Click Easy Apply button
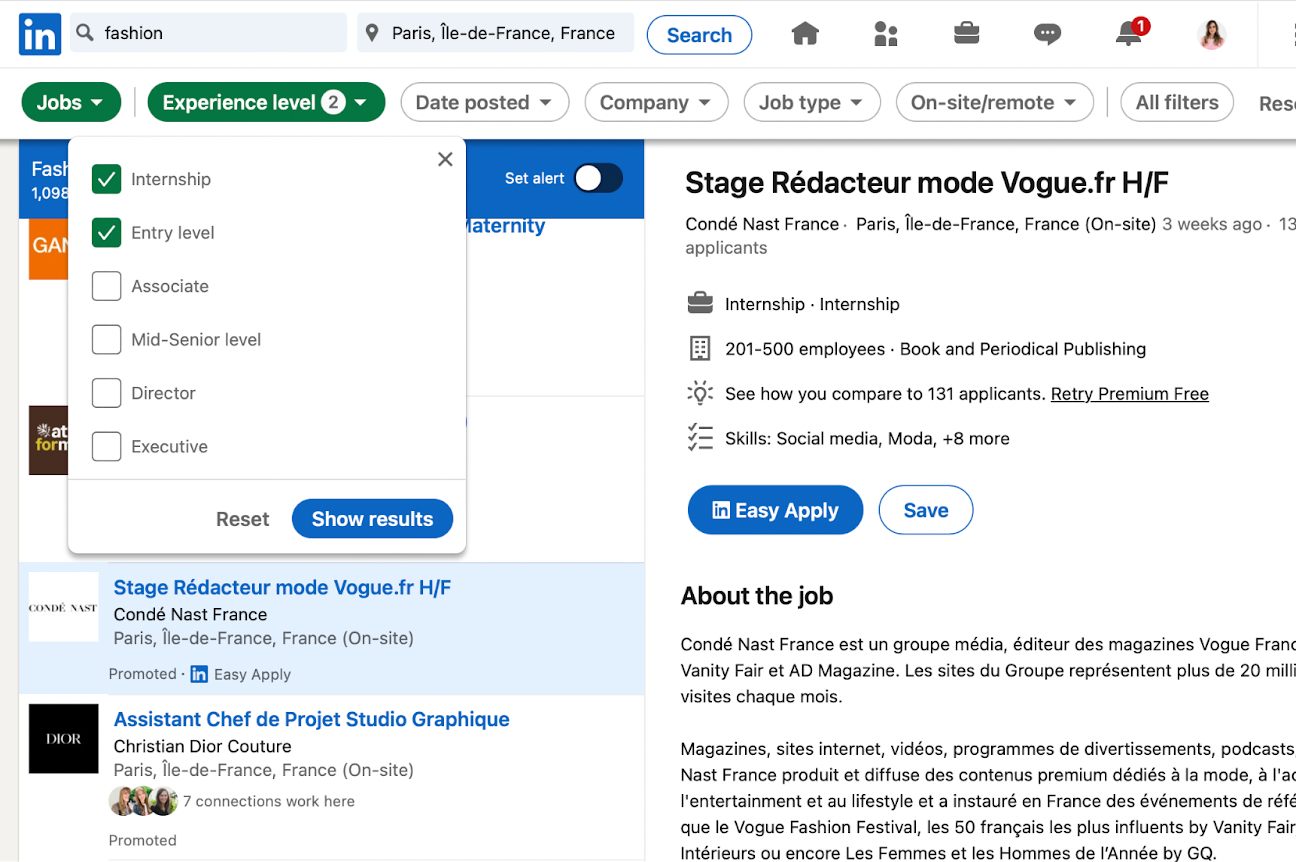 pyautogui.click(x=775, y=510)
